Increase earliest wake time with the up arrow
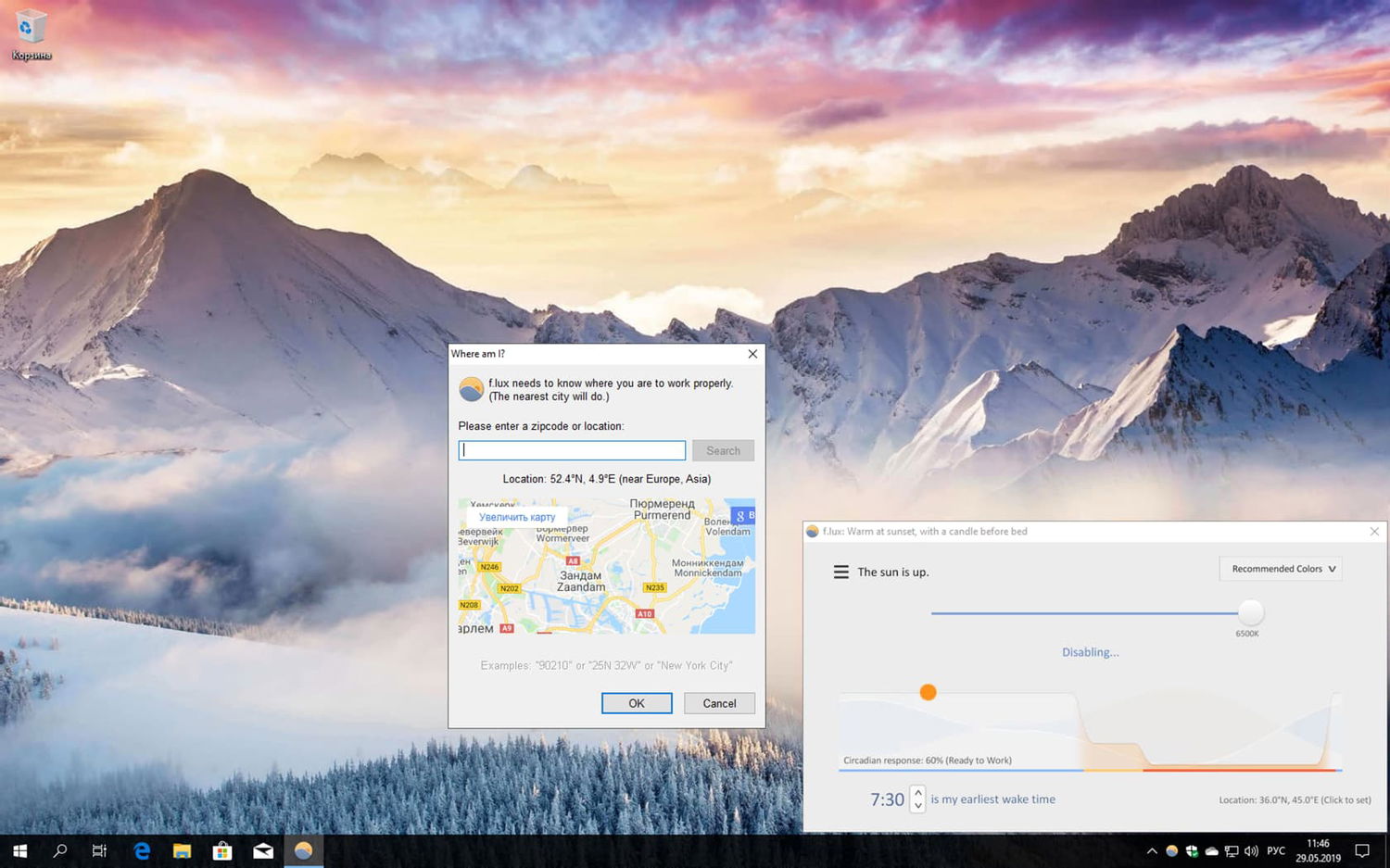The height and width of the screenshot is (868, 1390). click(x=917, y=792)
